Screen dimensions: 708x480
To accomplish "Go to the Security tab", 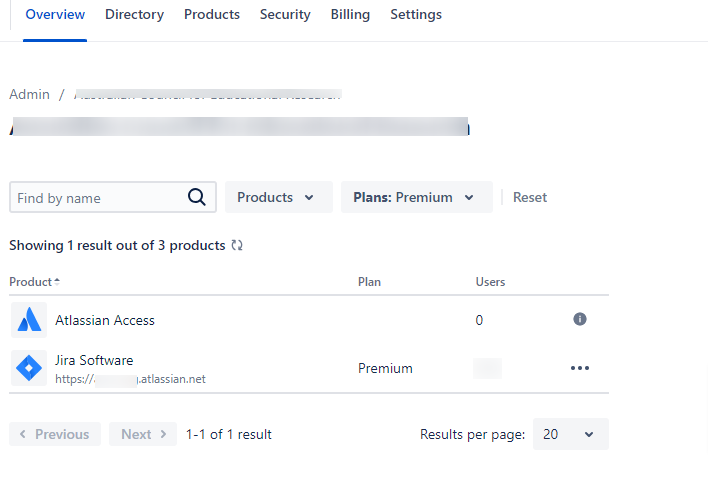I will click(285, 14).
